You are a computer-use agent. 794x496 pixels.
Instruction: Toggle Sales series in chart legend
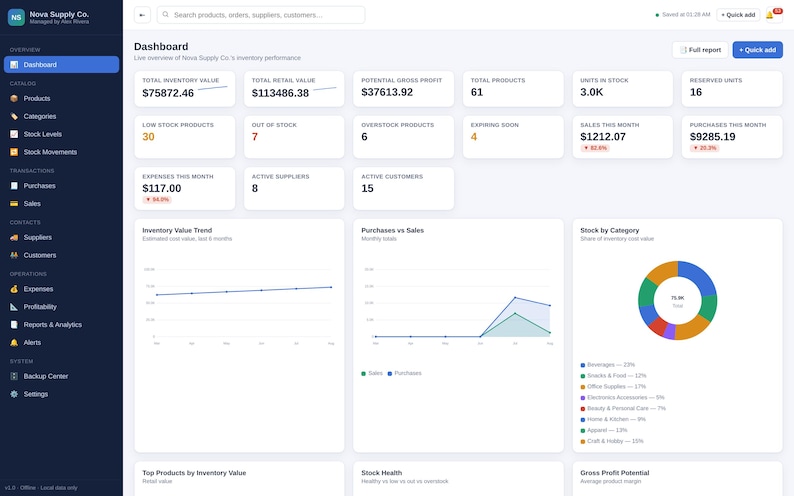pos(372,374)
